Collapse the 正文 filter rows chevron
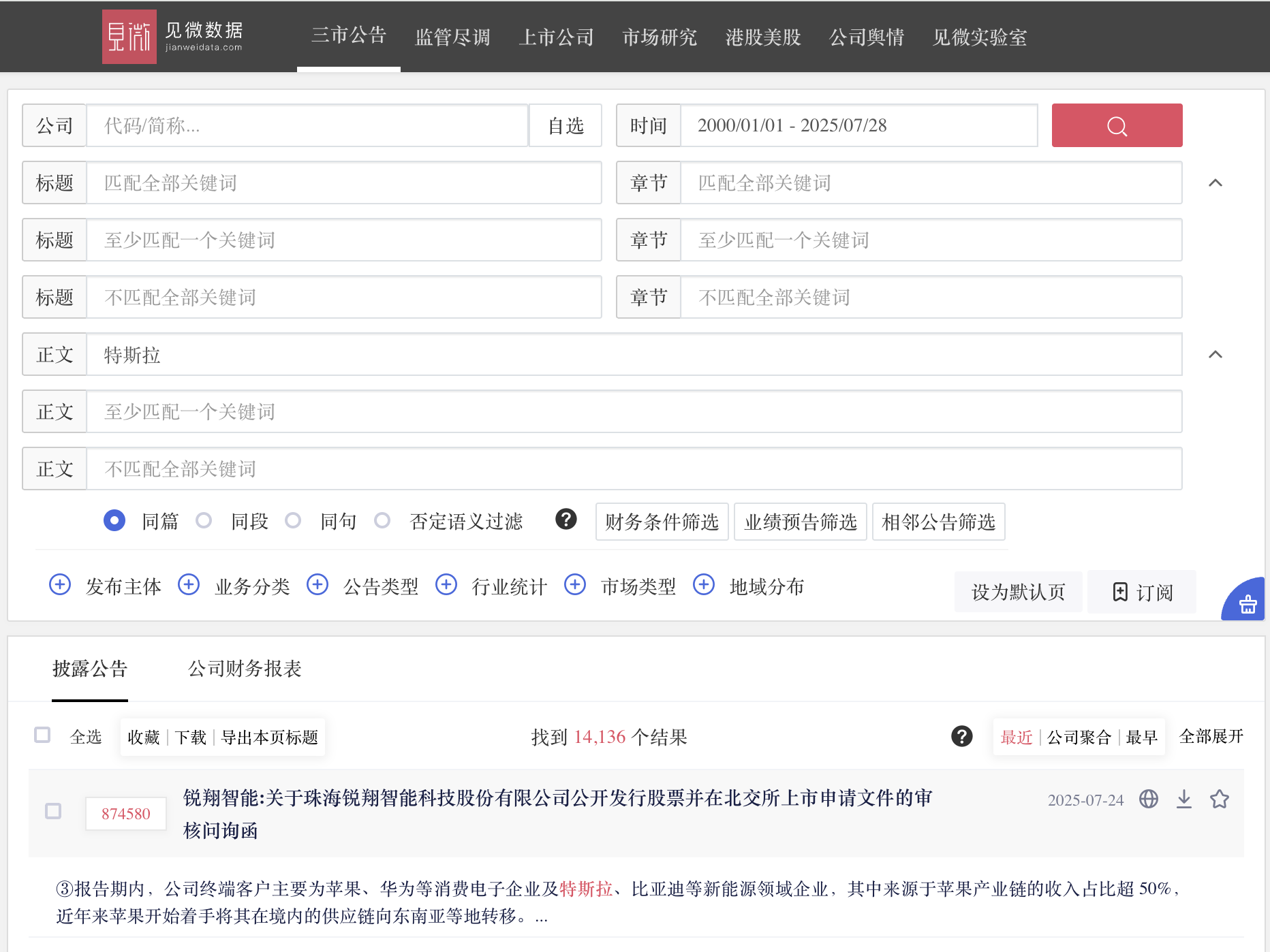The image size is (1270, 952). [x=1215, y=354]
